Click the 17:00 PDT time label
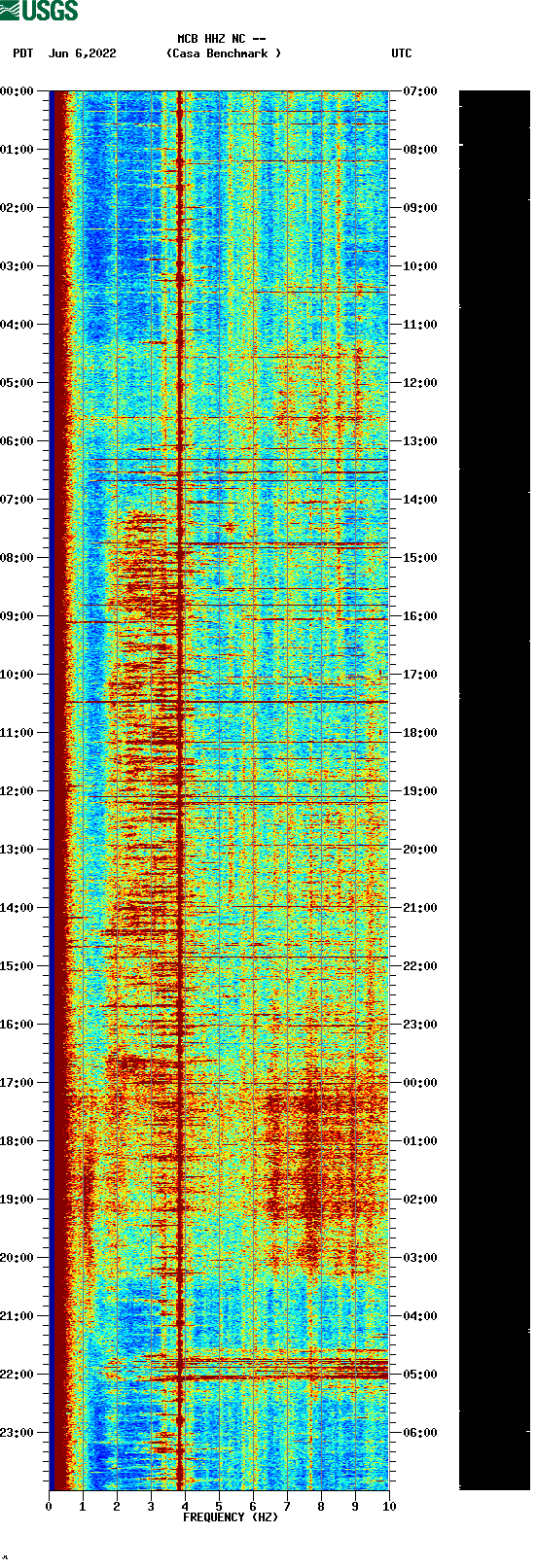This screenshot has width=537, height=1568. click(x=18, y=1083)
